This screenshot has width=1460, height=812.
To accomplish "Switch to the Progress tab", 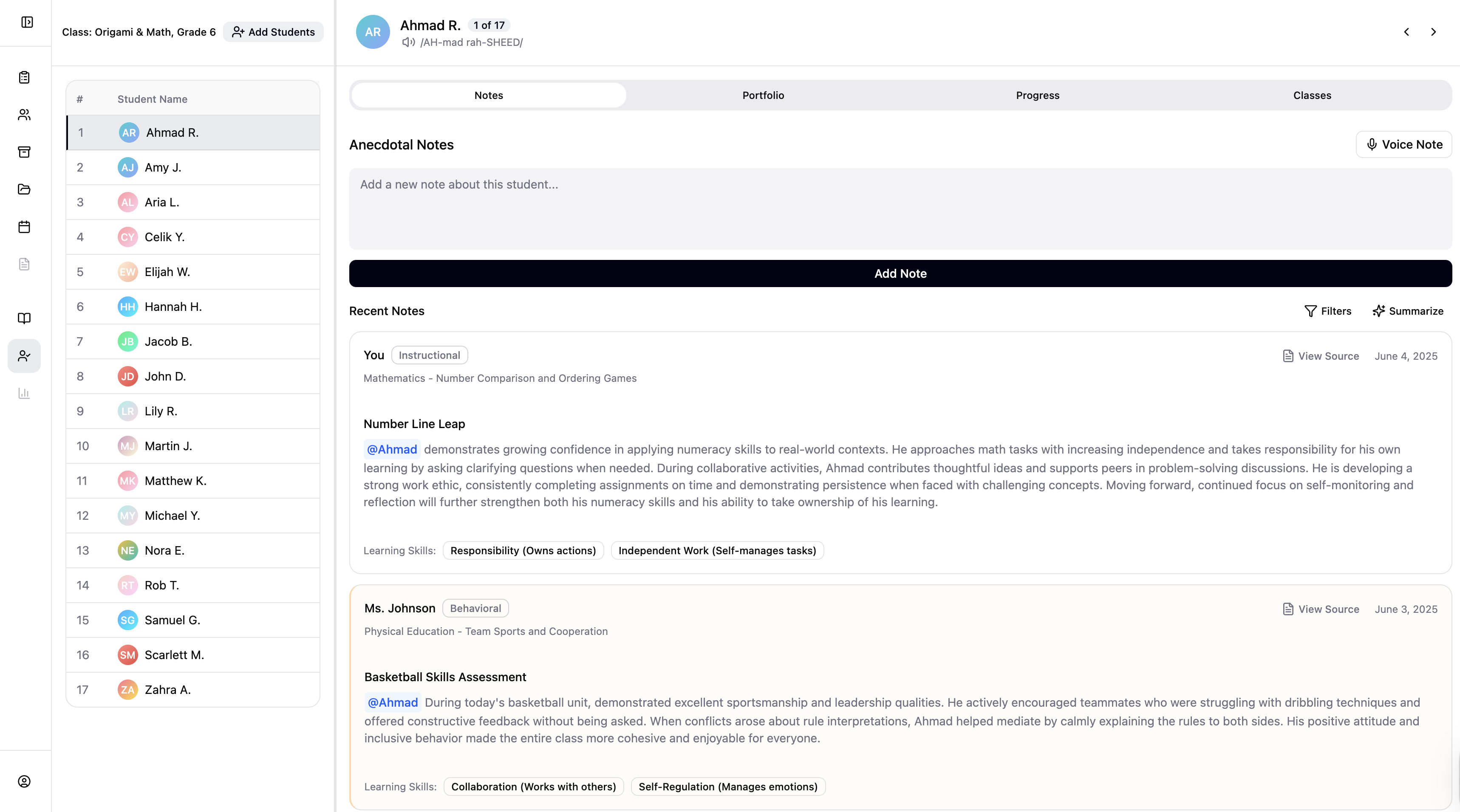I will (x=1037, y=95).
